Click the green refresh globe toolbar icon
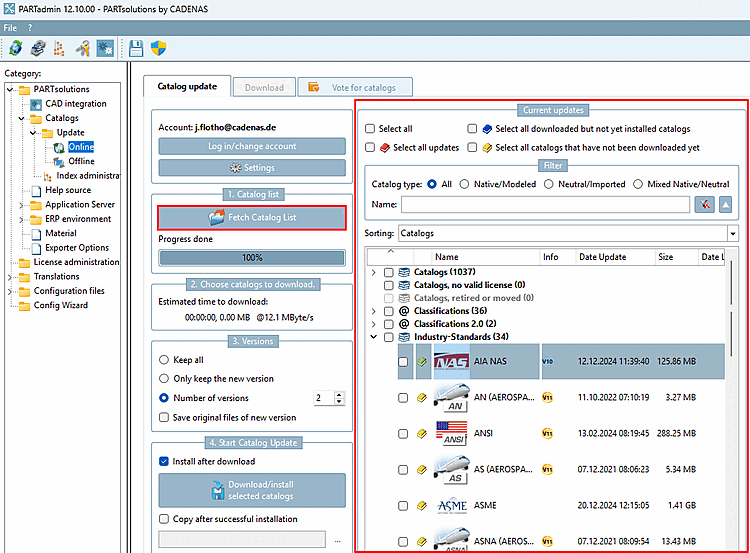Viewport: 750px width, 553px height. click(15, 48)
